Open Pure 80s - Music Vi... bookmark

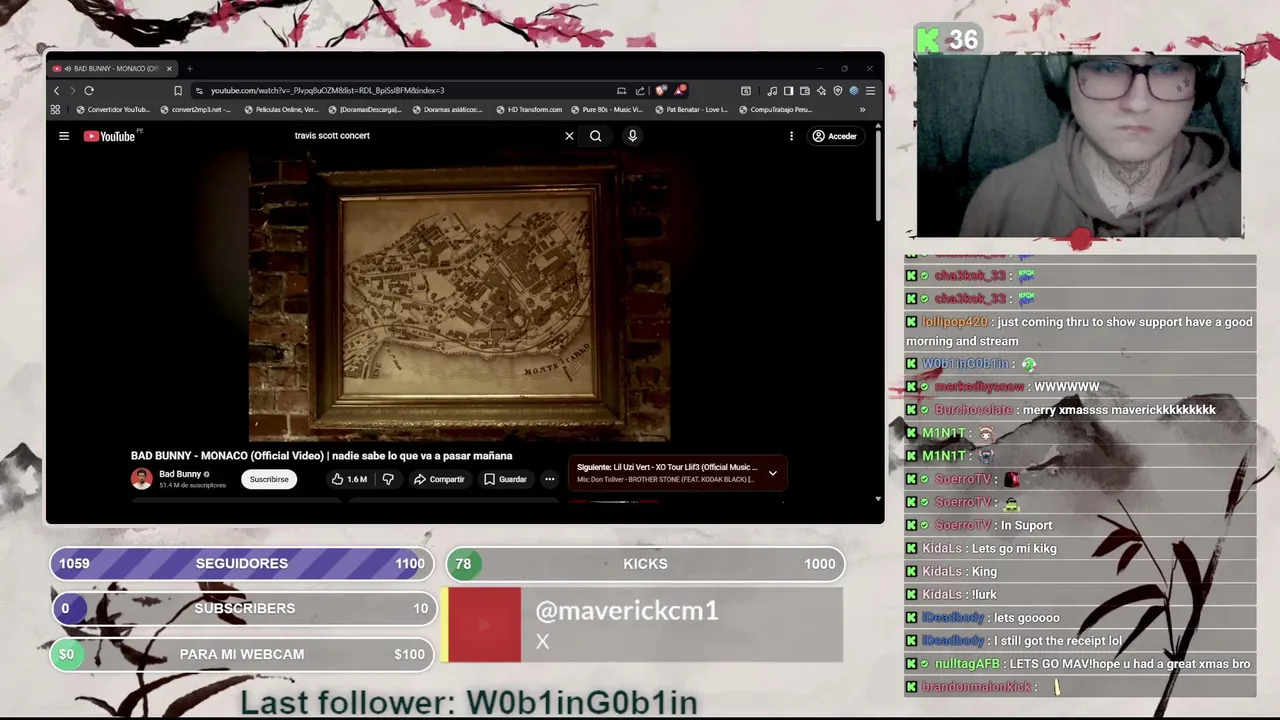(x=607, y=110)
